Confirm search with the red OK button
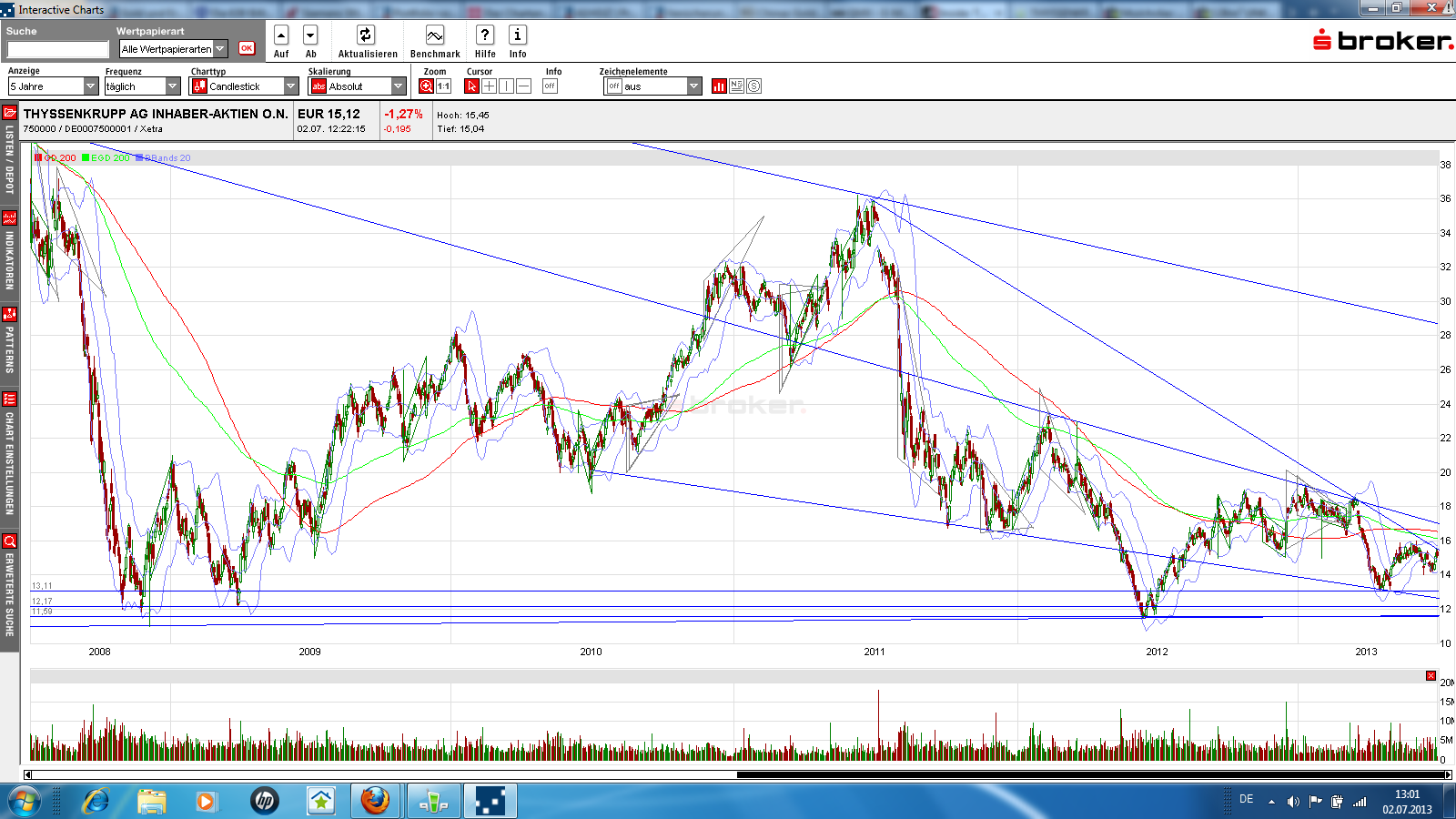The image size is (1456, 819). (x=247, y=48)
